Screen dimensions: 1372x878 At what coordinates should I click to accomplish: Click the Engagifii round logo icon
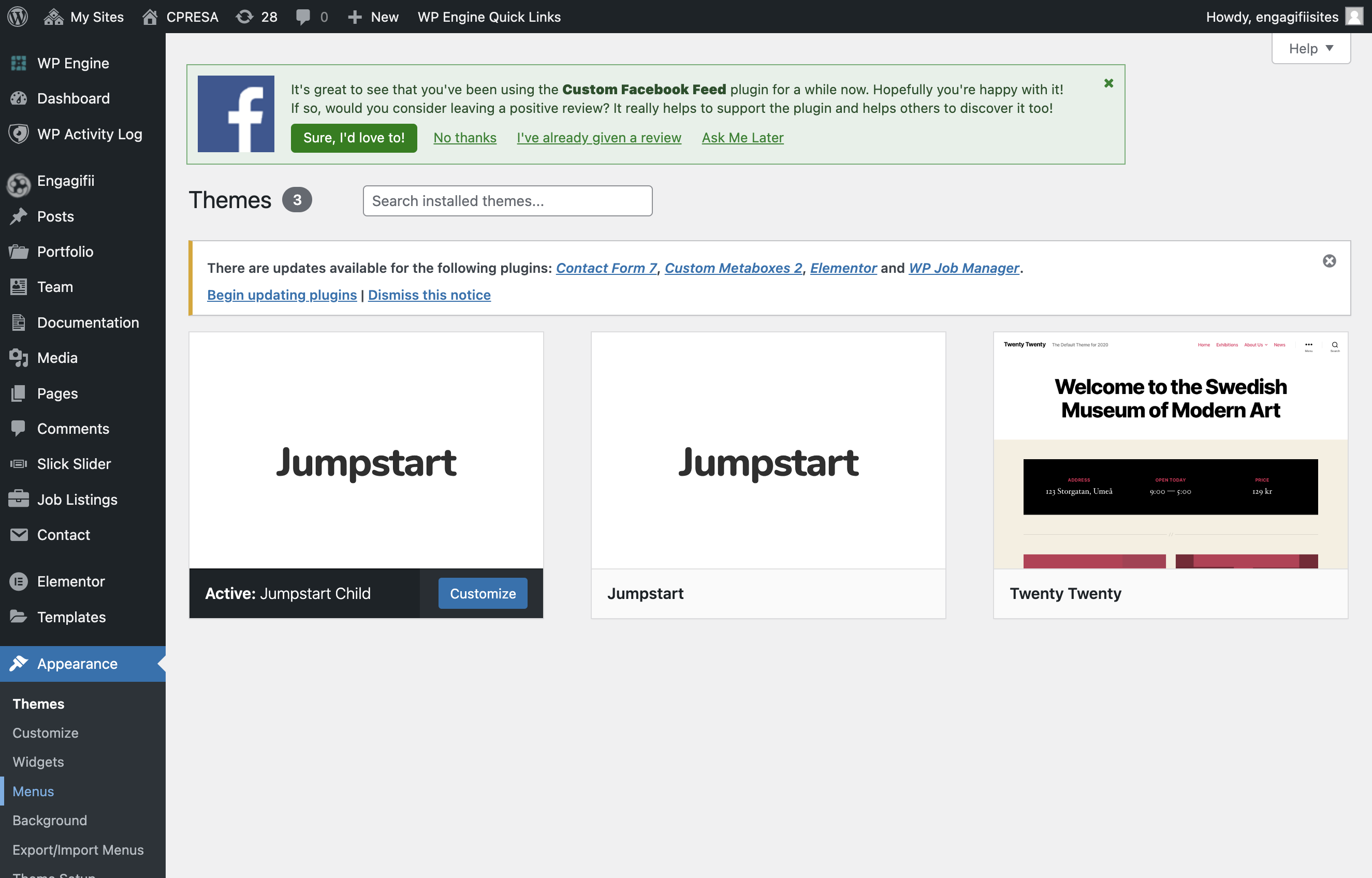click(19, 184)
